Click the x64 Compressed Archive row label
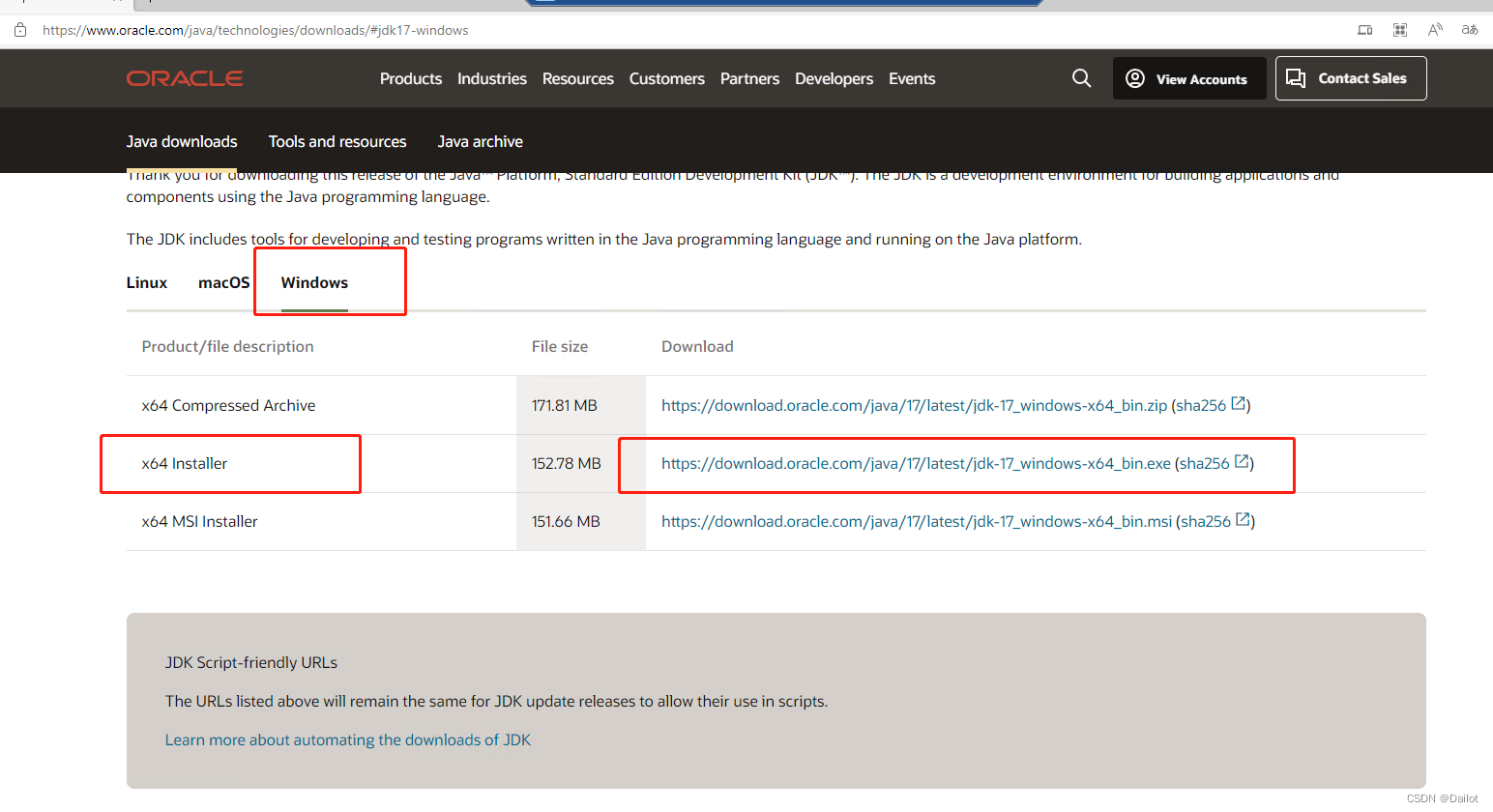 pyautogui.click(x=228, y=405)
